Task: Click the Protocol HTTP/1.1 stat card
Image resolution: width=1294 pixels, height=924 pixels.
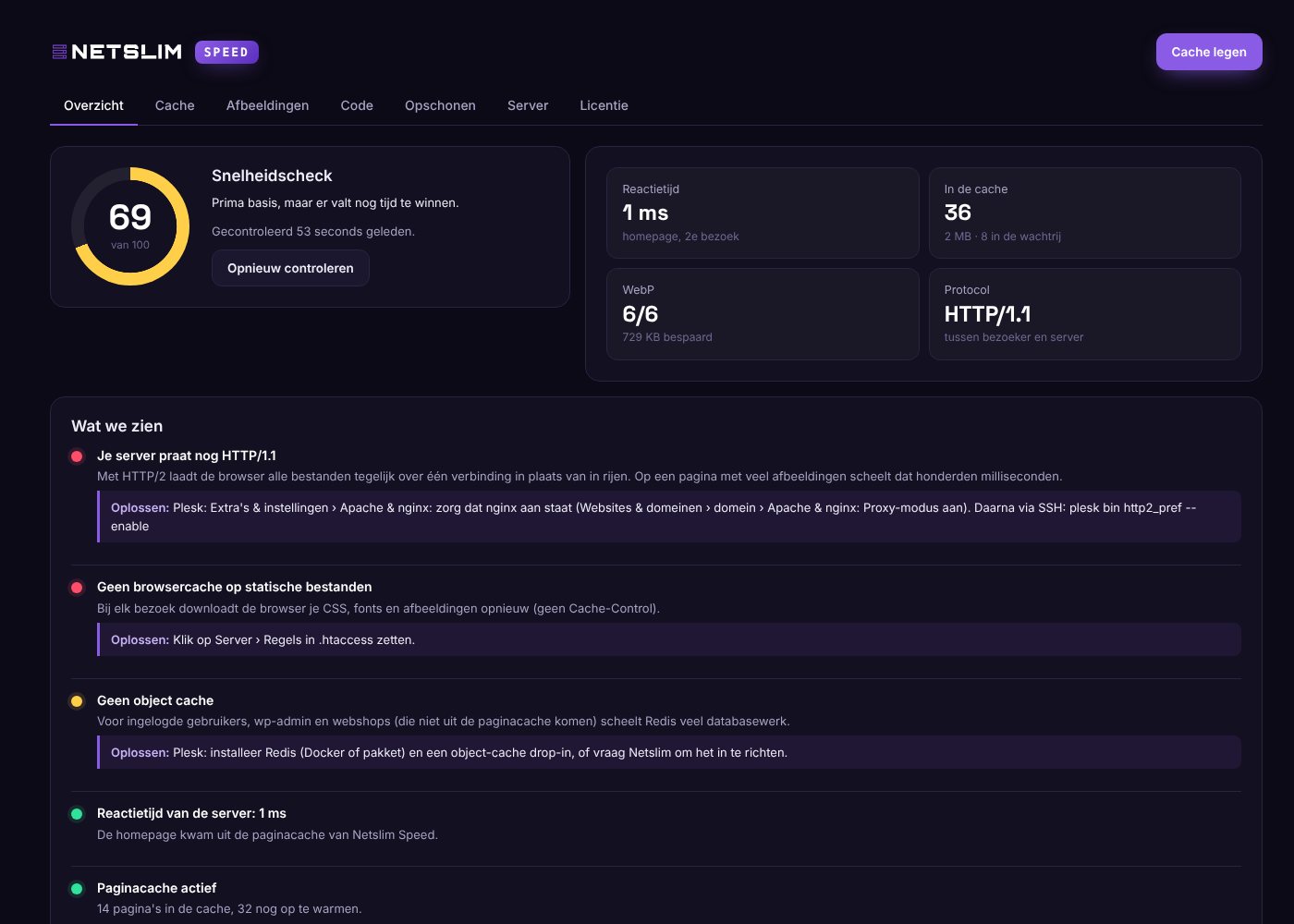Action: (1084, 314)
